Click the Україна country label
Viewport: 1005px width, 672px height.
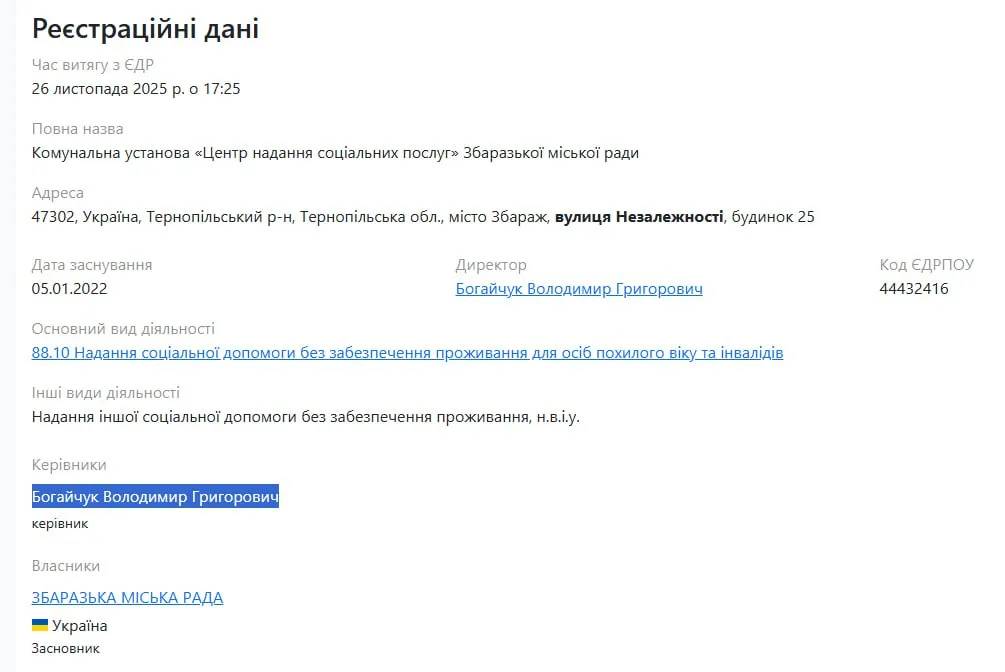[80, 626]
